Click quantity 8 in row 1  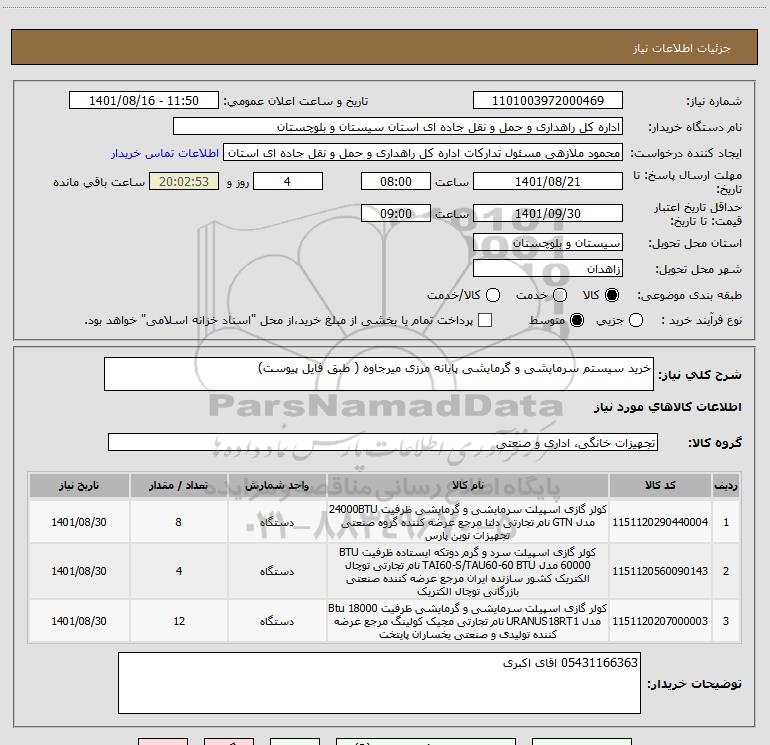pyautogui.click(x=179, y=522)
